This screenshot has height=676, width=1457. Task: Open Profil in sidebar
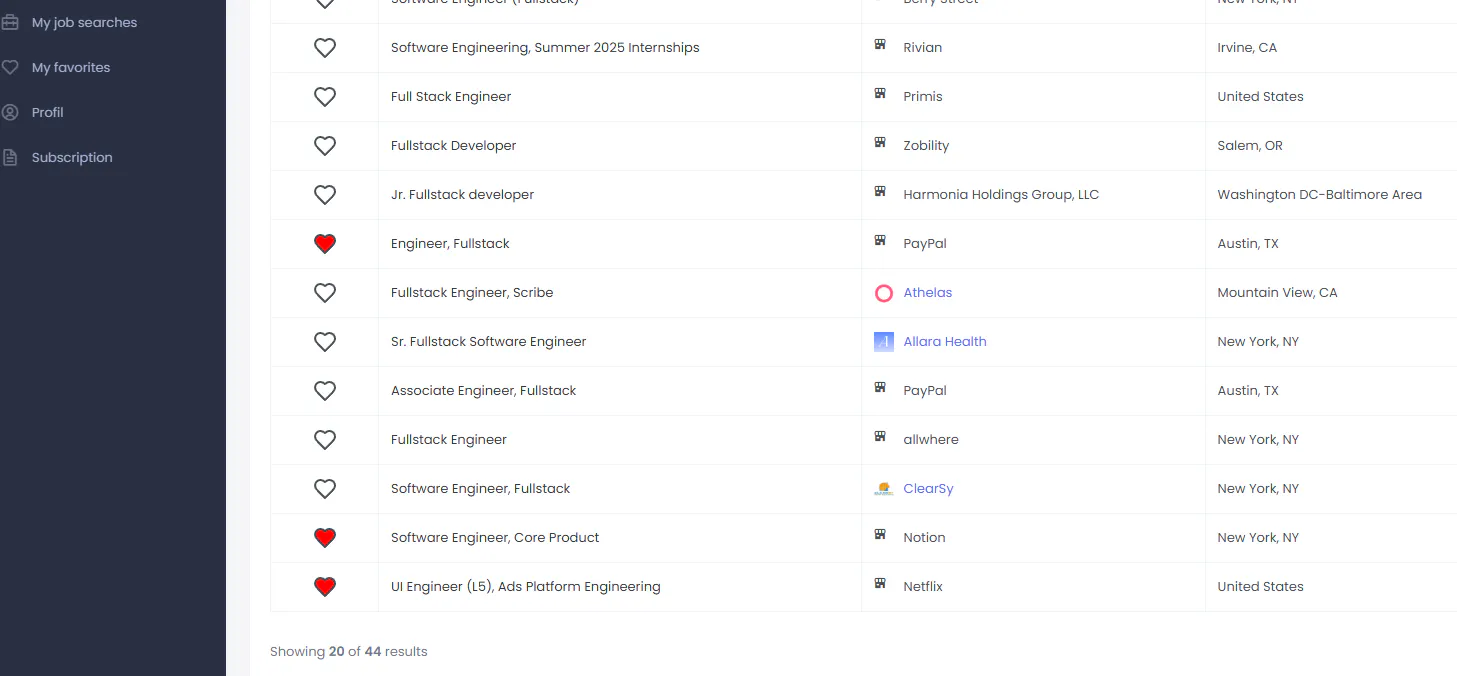(47, 112)
